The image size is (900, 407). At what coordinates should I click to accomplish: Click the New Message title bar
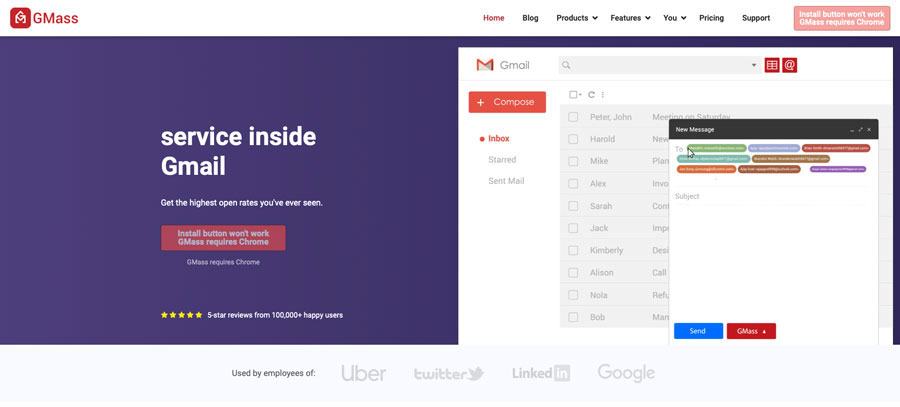point(774,130)
